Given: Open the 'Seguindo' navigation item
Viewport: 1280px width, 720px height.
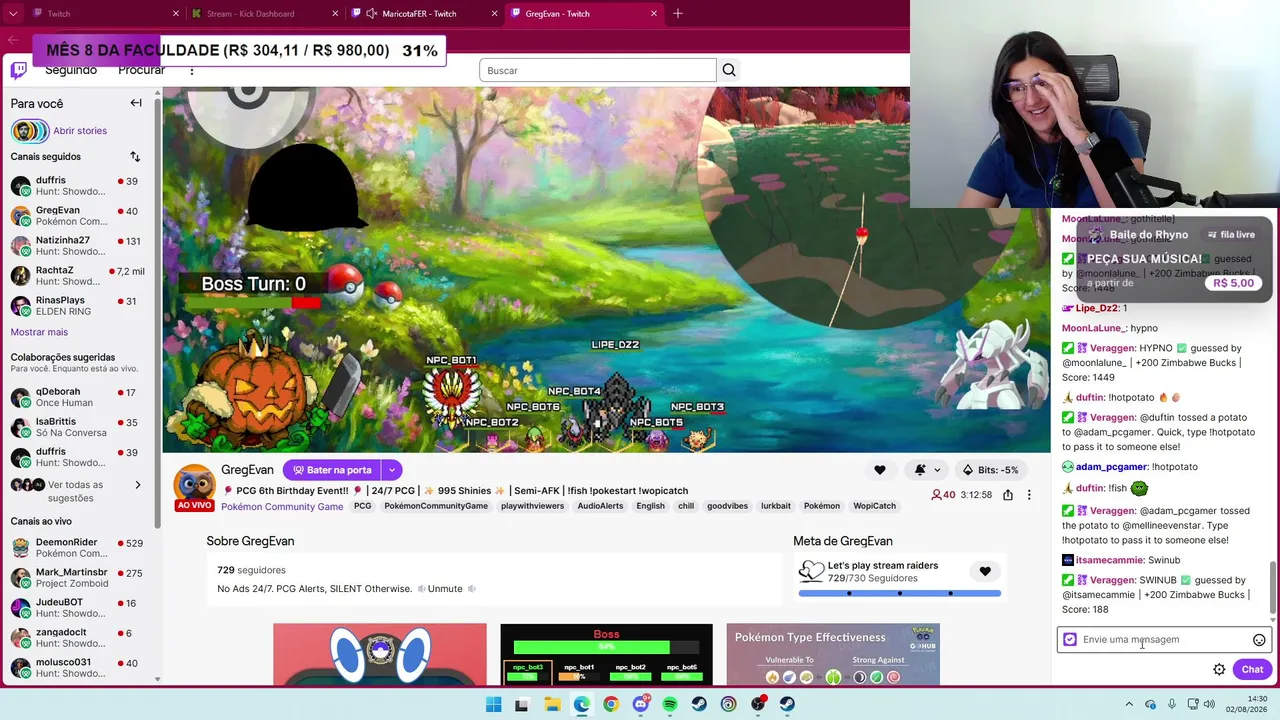Looking at the screenshot, I should pos(71,70).
